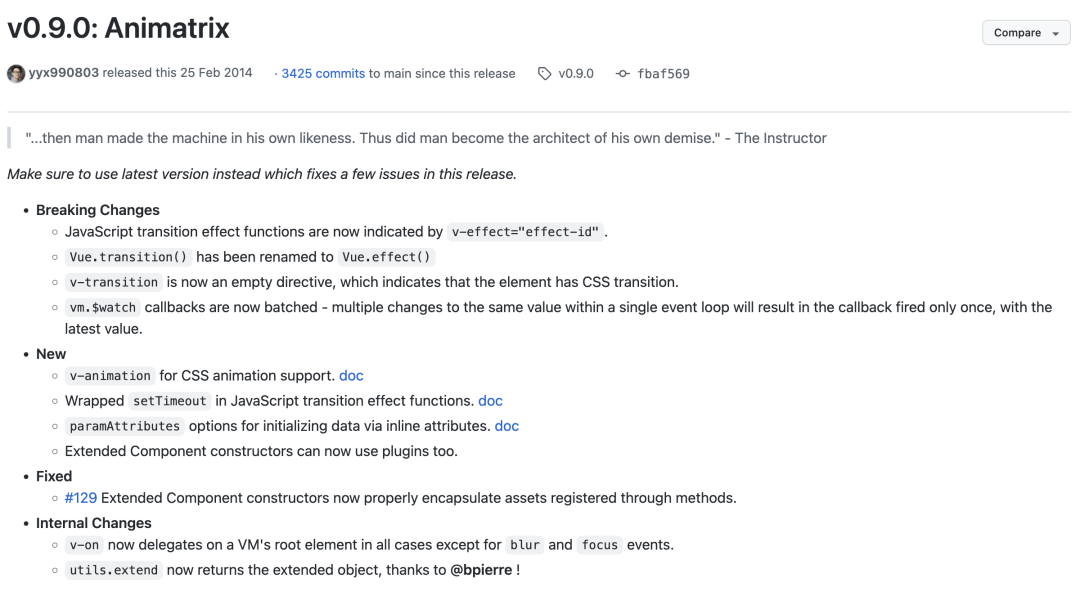1080x609 pixels.
Task: Open the doc link for setTimeout wrapper
Action: pyautogui.click(x=490, y=401)
